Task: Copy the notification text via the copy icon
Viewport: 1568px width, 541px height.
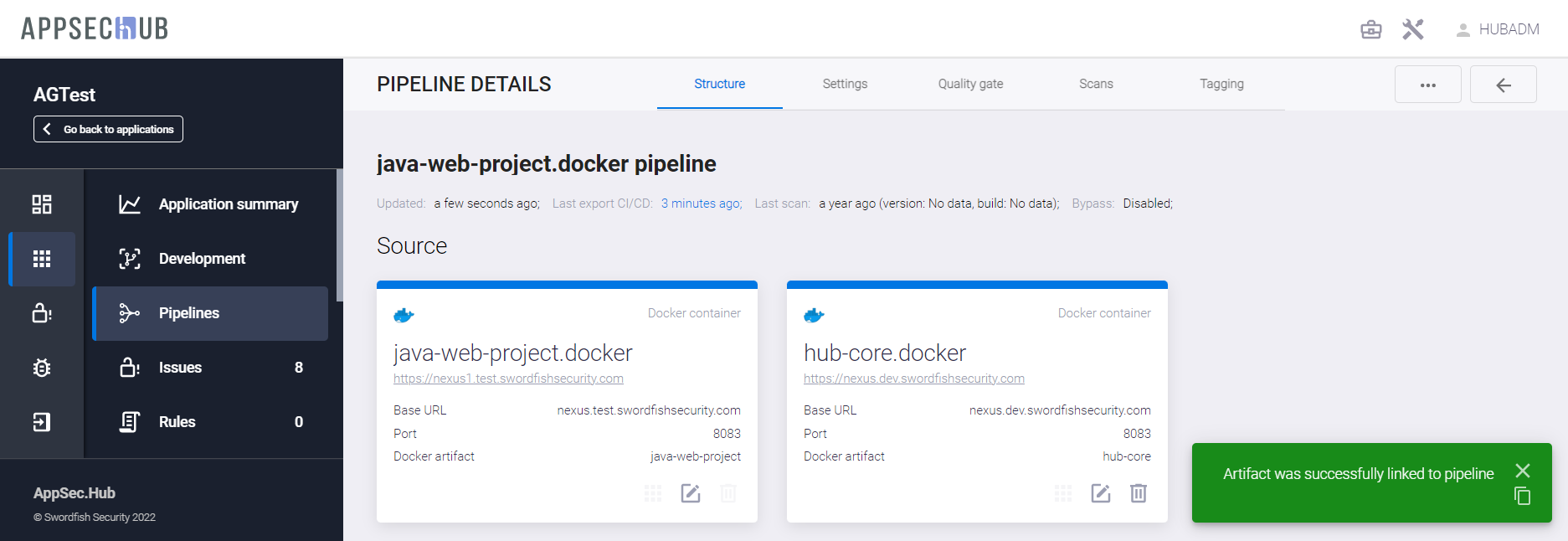Action: point(1523,496)
